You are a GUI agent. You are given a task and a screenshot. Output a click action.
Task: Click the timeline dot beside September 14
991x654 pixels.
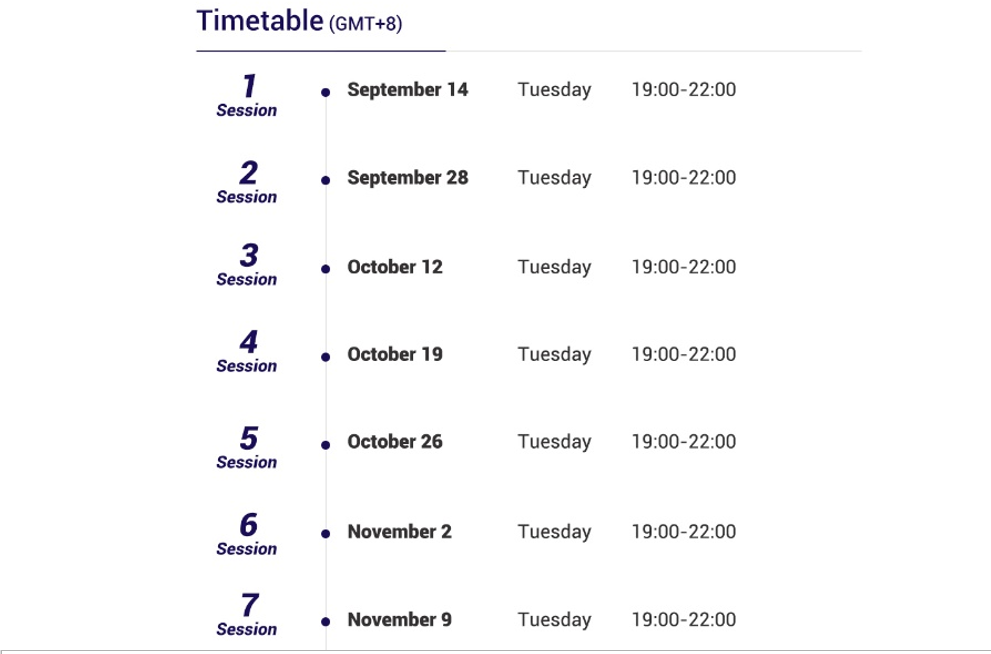[x=325, y=92]
